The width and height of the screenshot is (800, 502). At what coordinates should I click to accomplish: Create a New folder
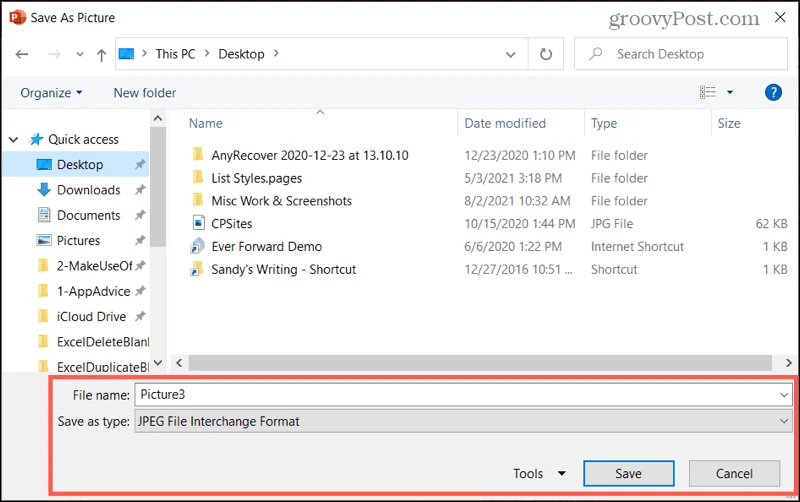(x=145, y=93)
